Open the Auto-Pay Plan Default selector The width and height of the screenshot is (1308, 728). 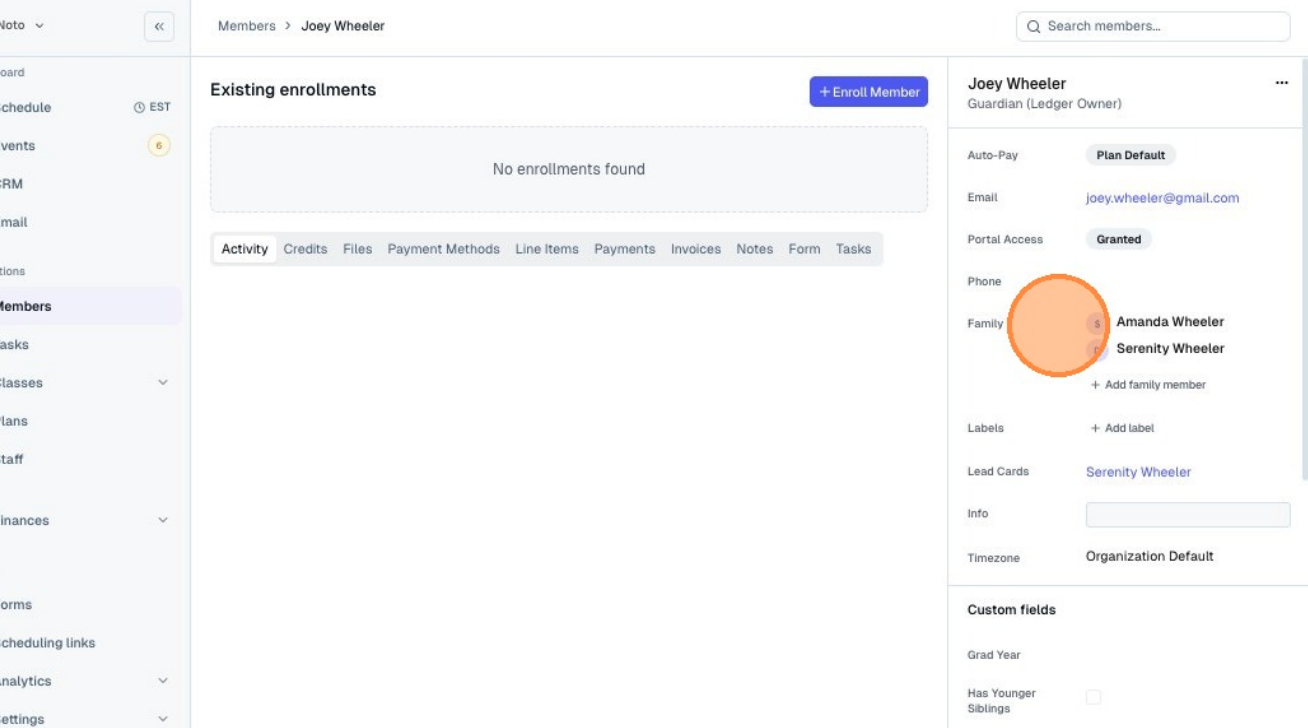(x=1130, y=155)
